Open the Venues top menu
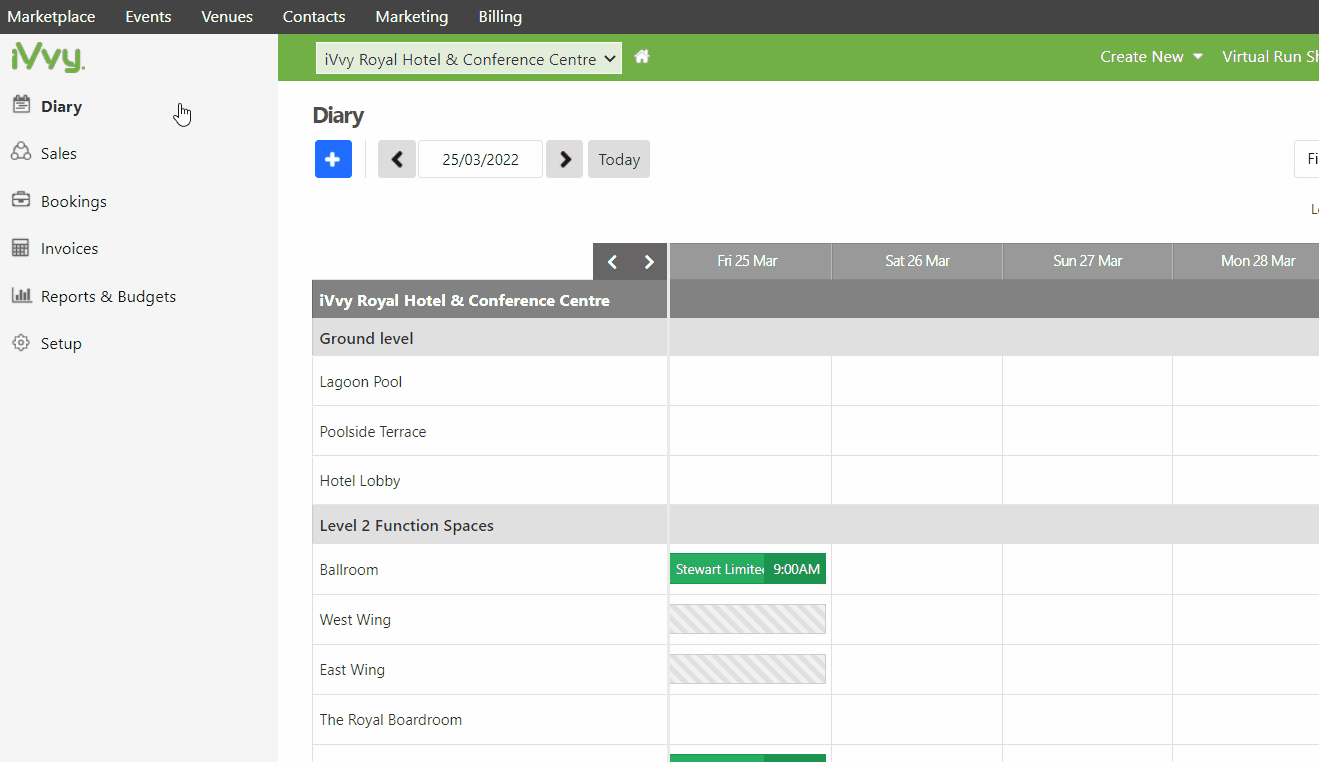The image size is (1319, 762). pos(227,17)
